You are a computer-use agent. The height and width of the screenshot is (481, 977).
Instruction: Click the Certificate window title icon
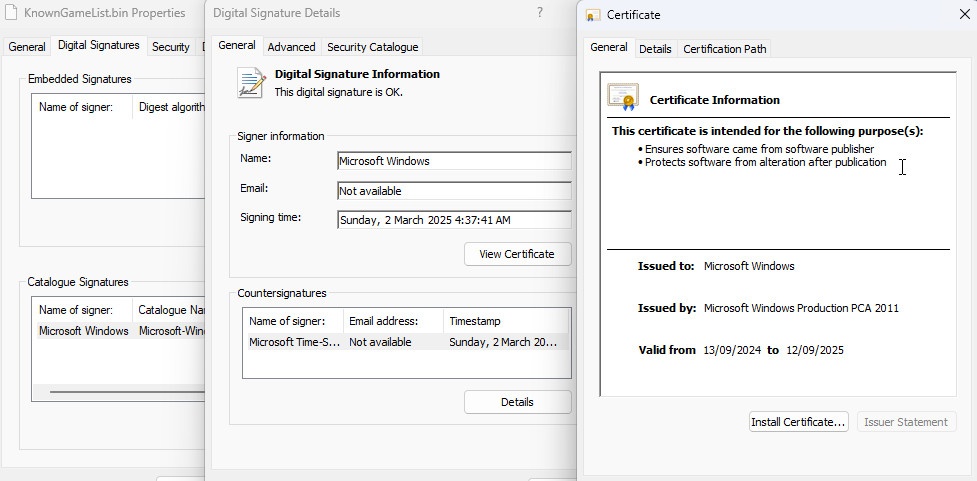pos(593,15)
